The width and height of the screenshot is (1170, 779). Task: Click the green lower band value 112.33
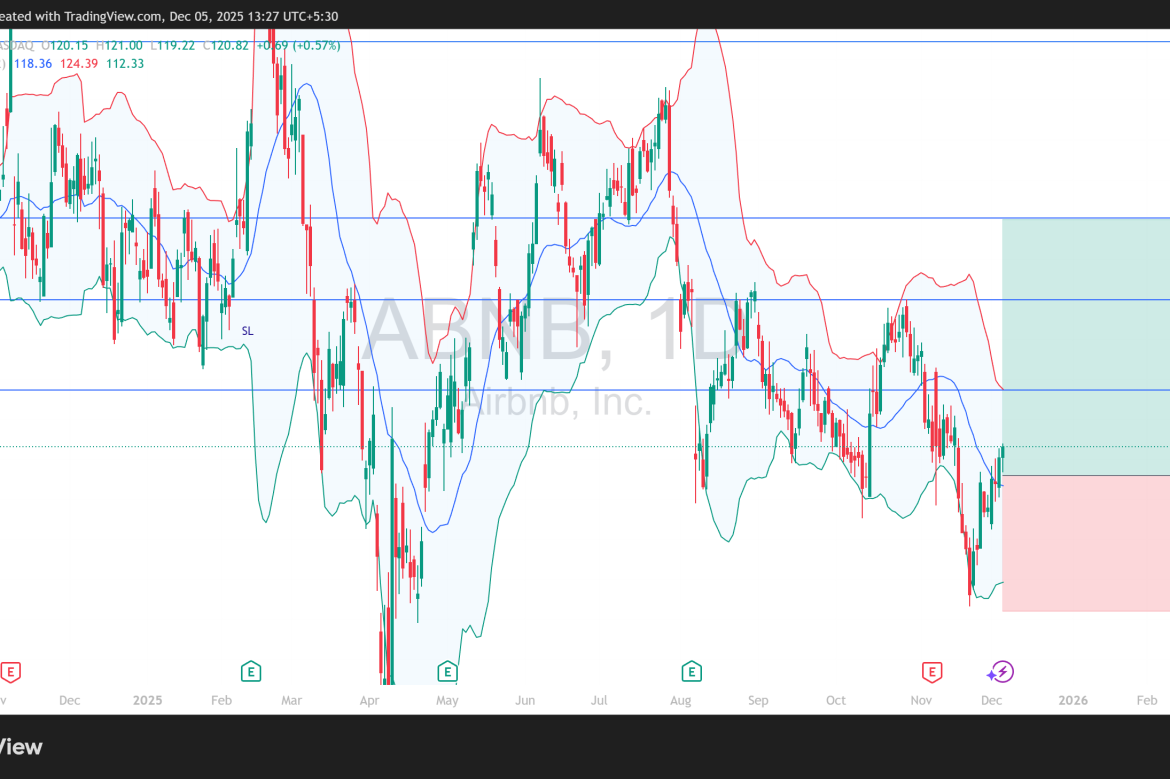click(125, 63)
